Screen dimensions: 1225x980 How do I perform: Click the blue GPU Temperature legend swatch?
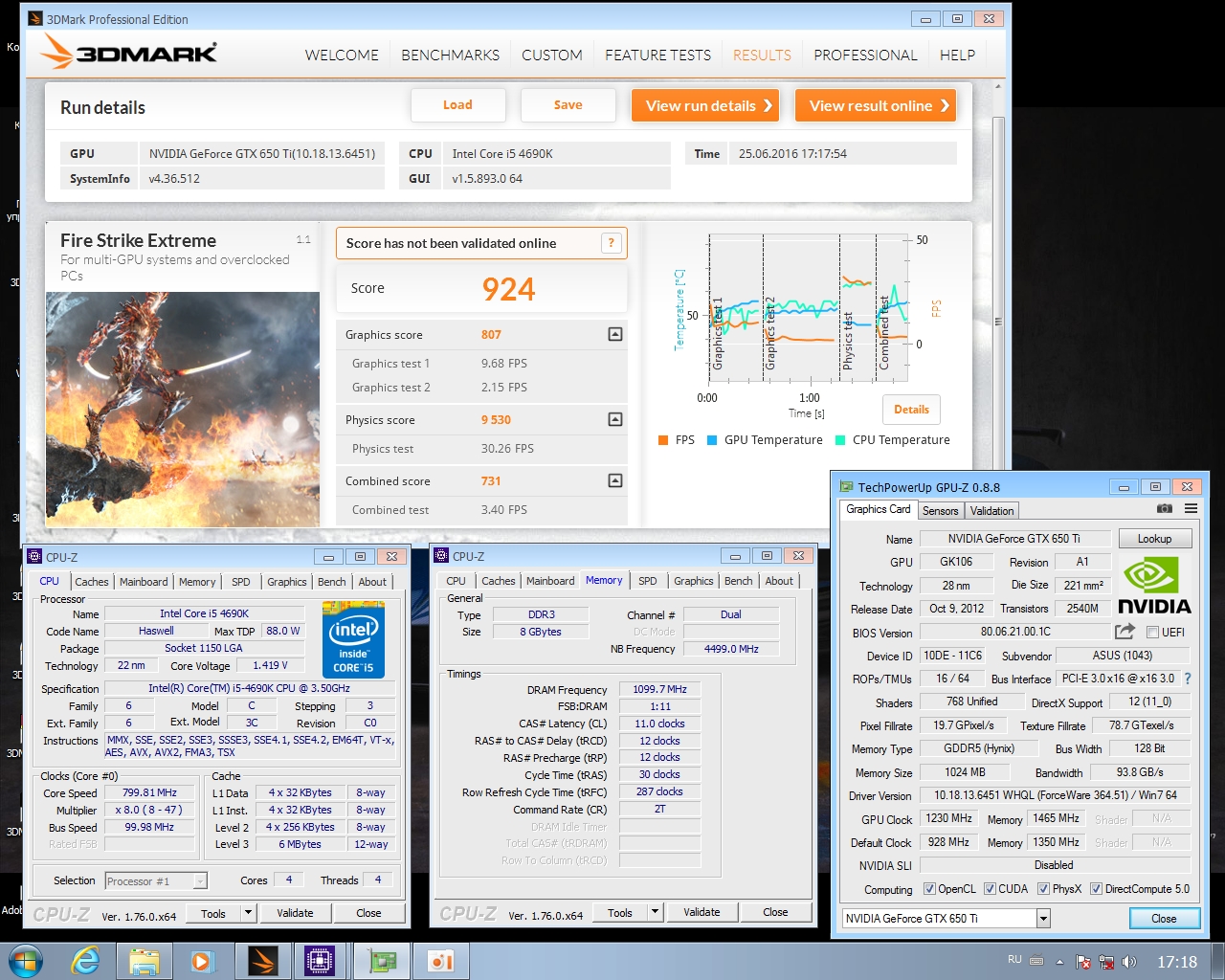click(x=712, y=440)
